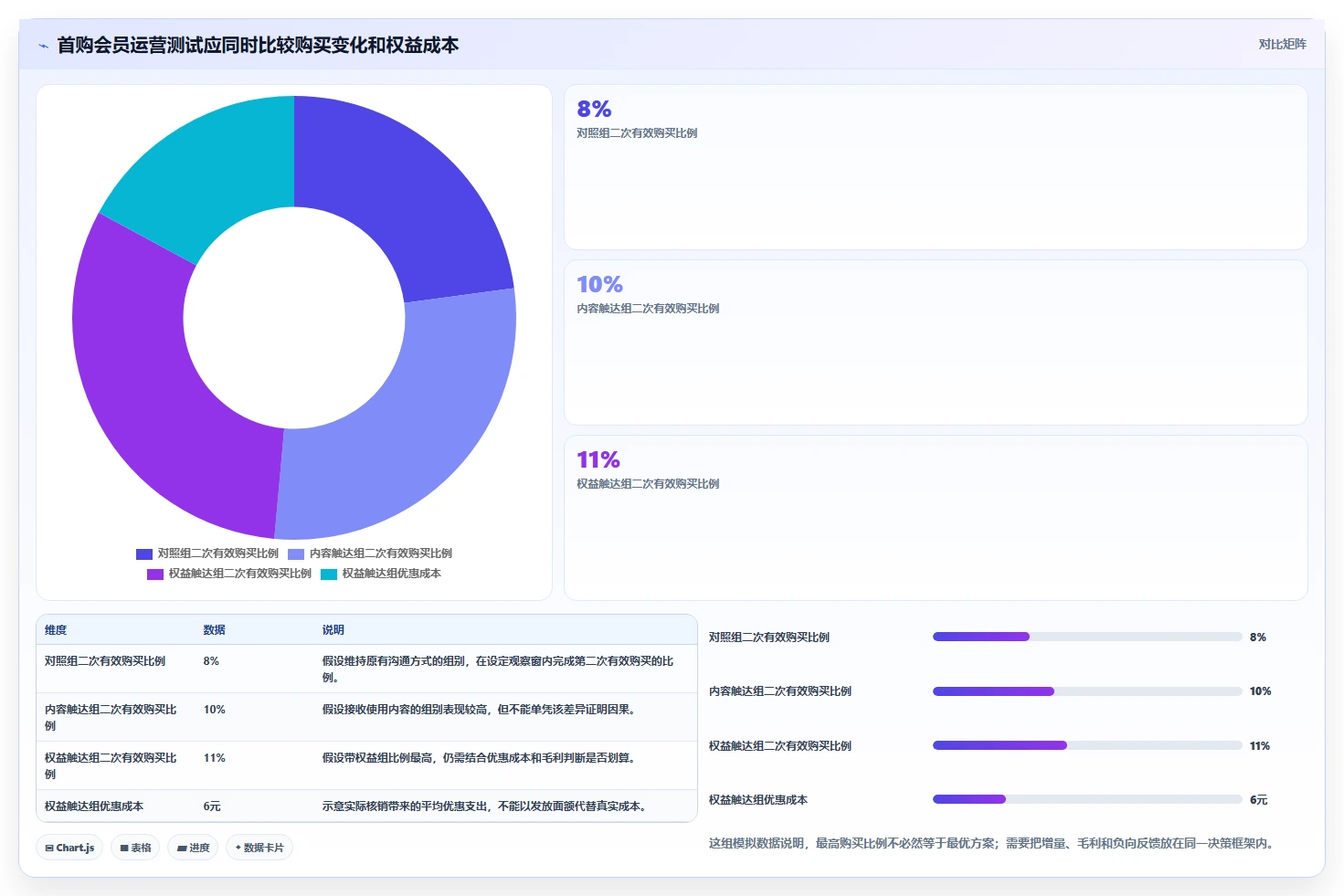
Task: Click the 8% progress bar for 对照组
Action: [1087, 637]
